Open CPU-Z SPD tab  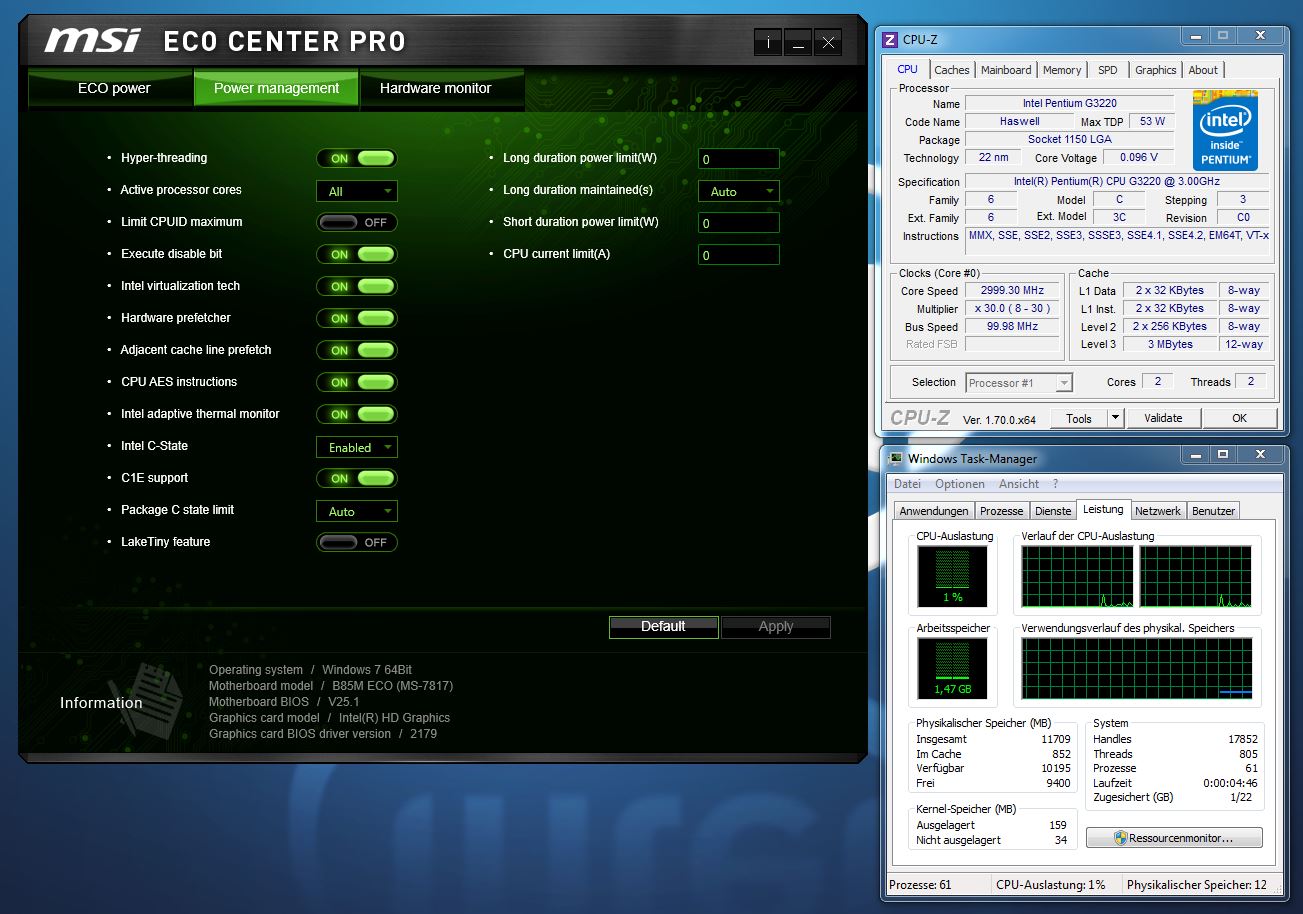point(1108,70)
